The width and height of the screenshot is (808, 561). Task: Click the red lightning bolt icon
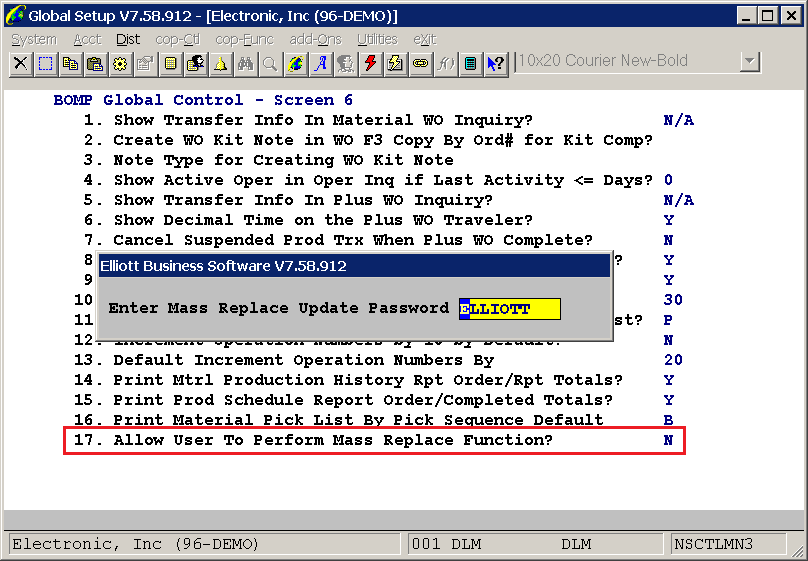click(371, 63)
